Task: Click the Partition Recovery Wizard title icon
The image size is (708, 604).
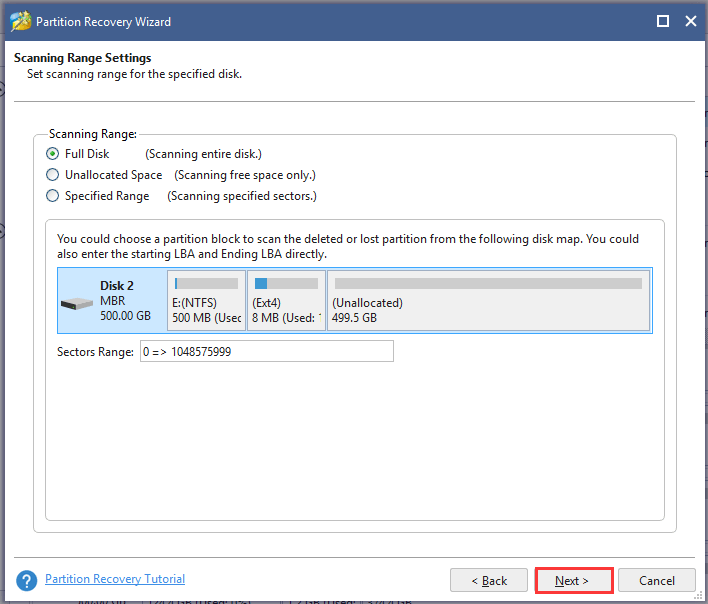Action: pyautogui.click(x=21, y=21)
